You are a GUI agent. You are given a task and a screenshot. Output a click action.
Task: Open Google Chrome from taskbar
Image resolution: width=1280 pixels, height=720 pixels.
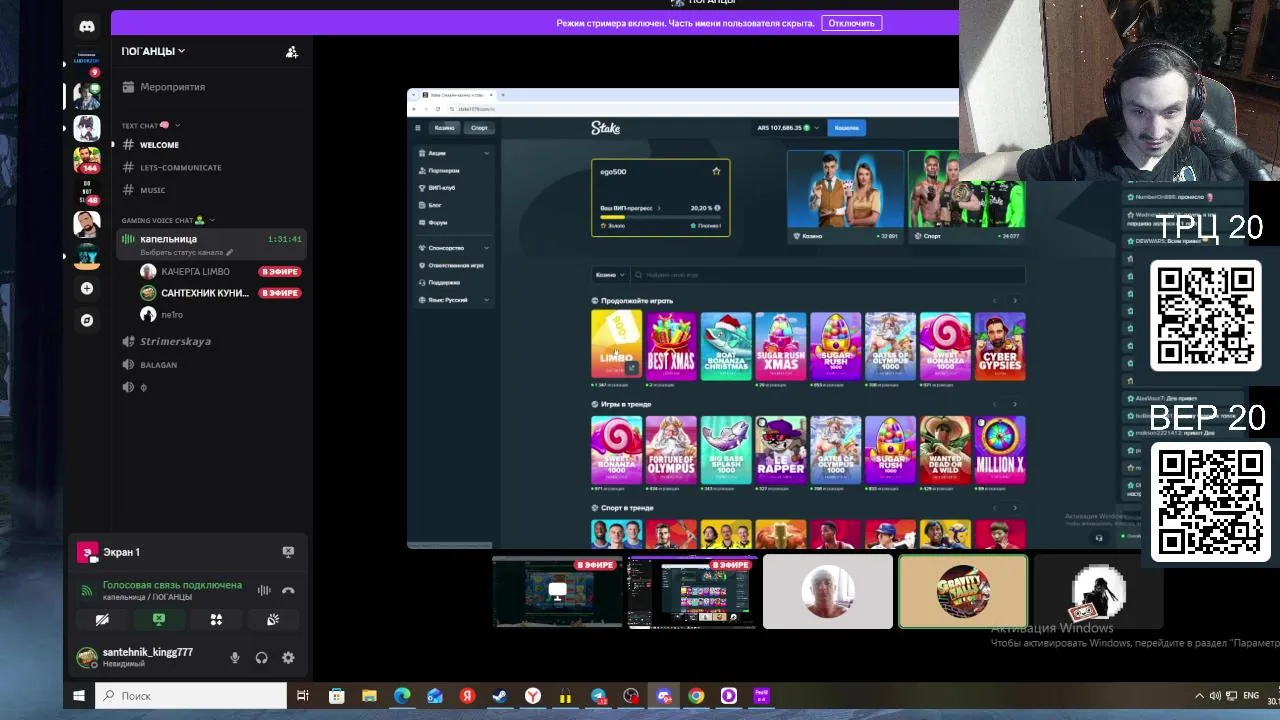point(696,696)
